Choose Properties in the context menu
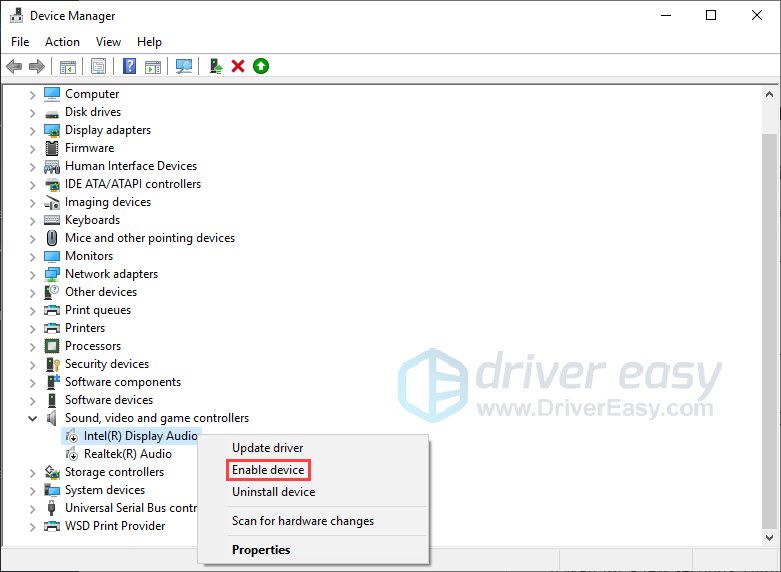This screenshot has width=781, height=572. point(261,550)
